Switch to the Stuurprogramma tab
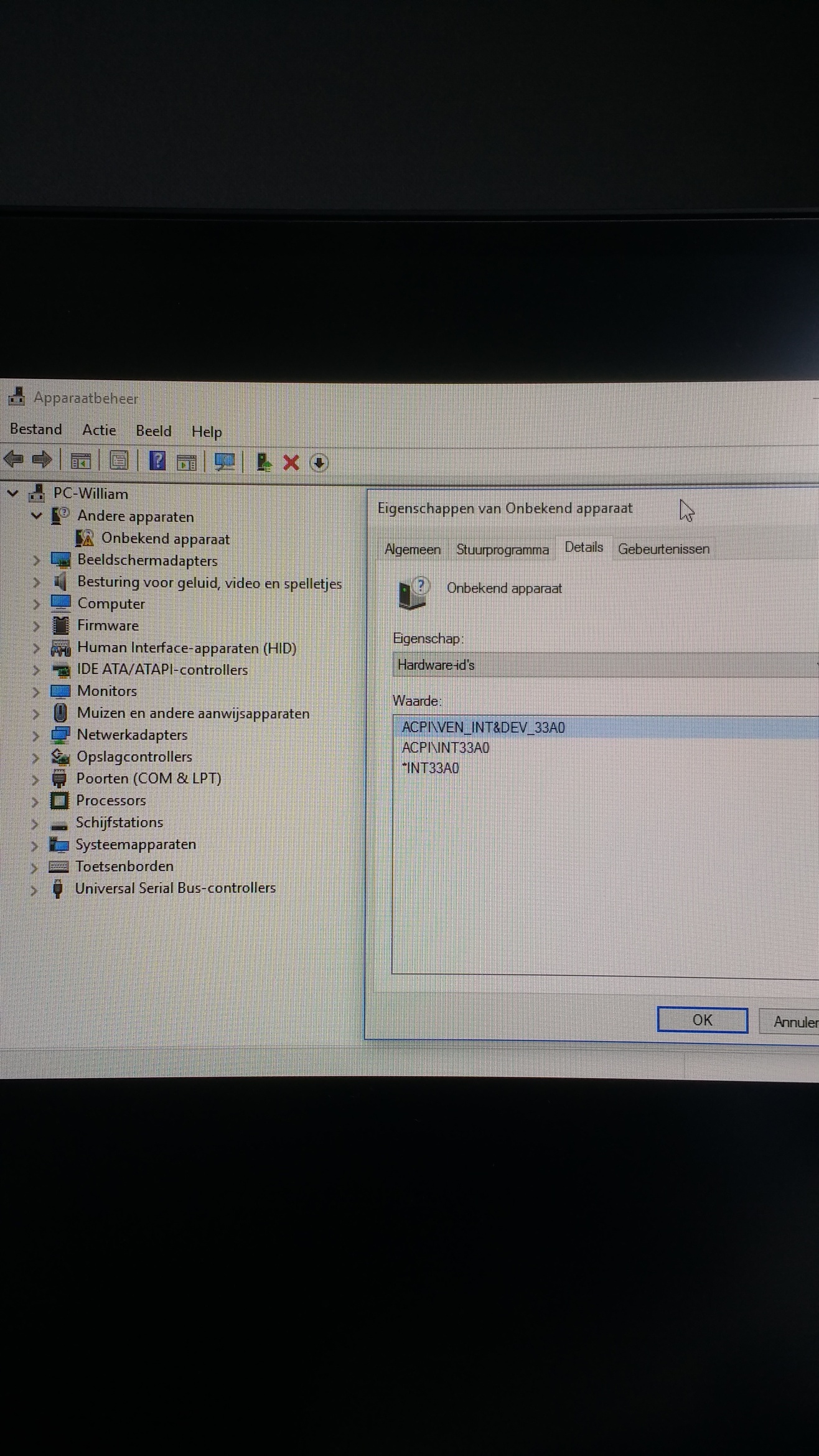Screen dimensions: 819x1456 (502, 549)
